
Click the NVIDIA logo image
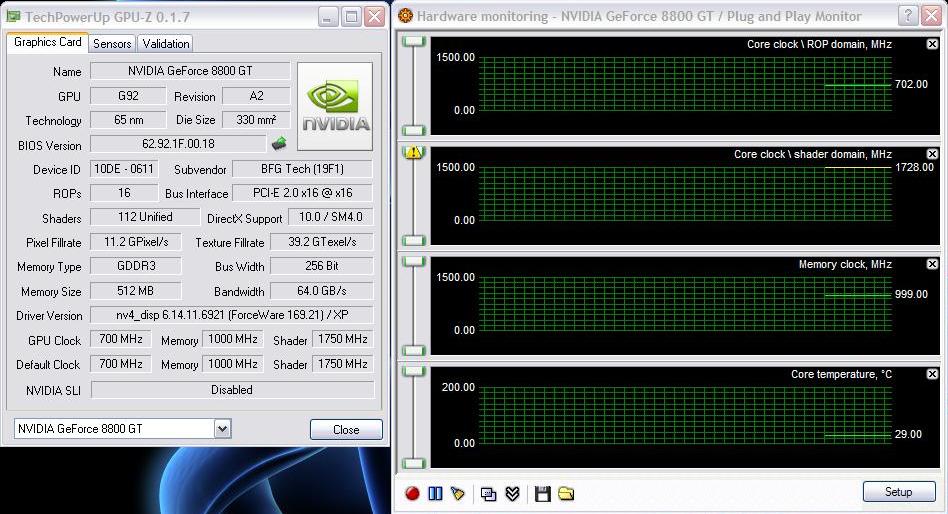[x=335, y=107]
